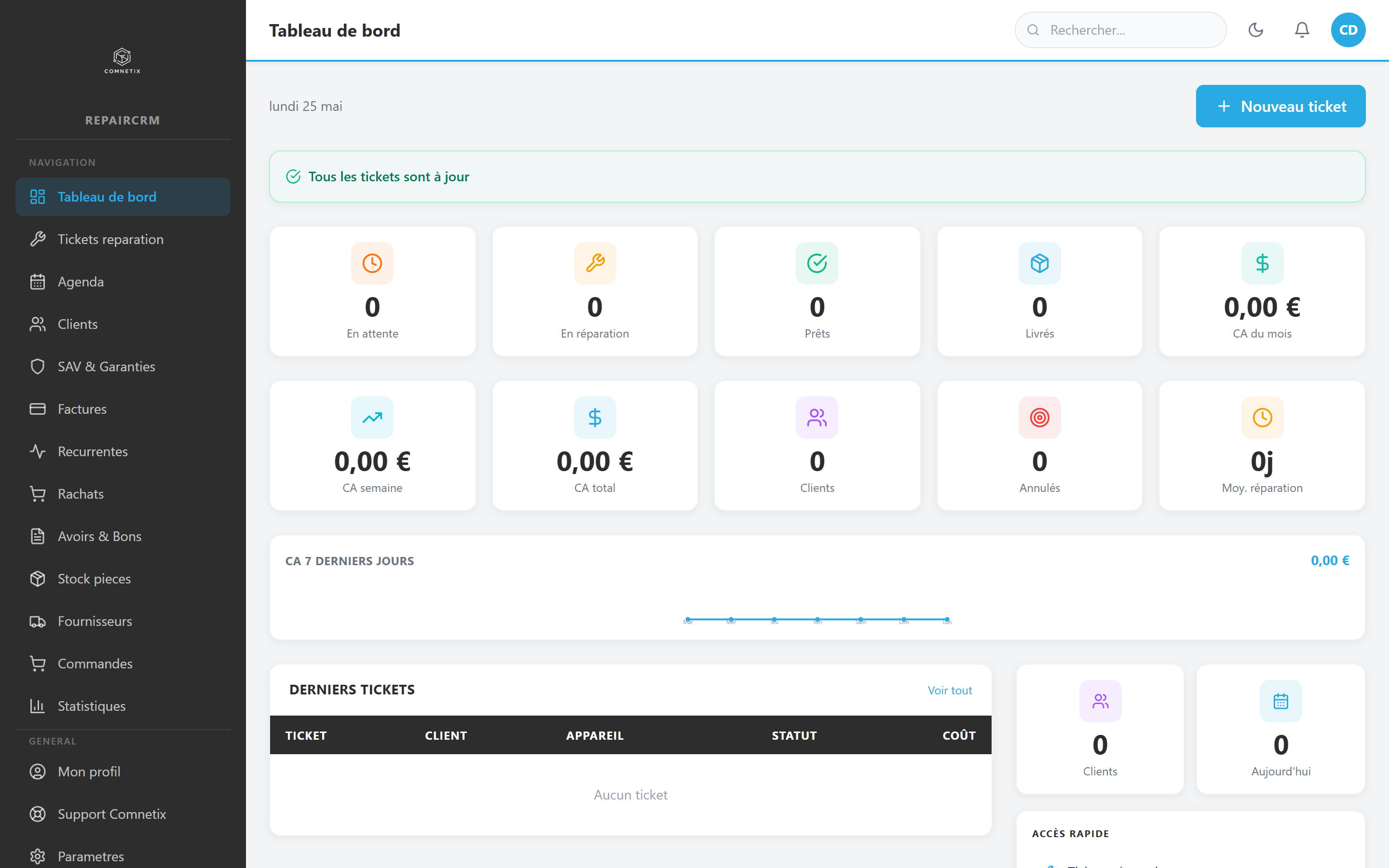Click the 0,00 € total in CA 7 derniers jours
1389x868 pixels.
(1330, 561)
